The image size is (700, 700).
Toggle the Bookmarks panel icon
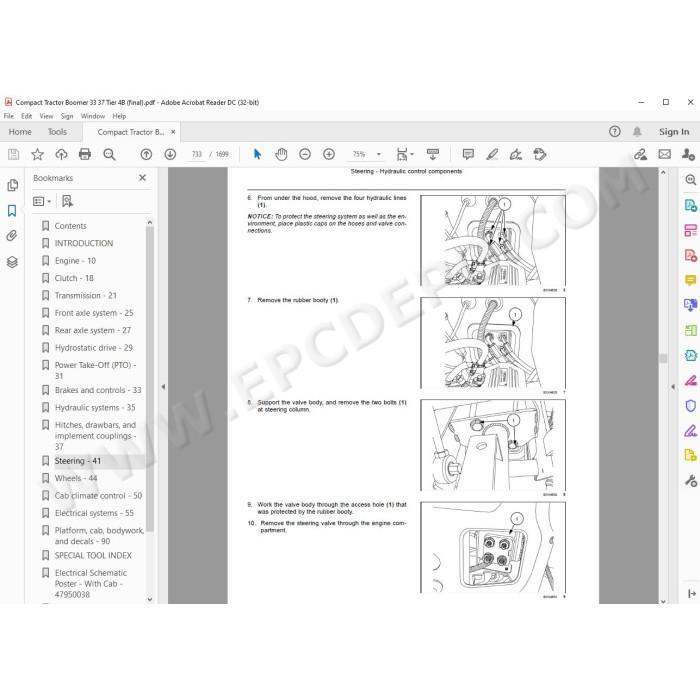[12, 211]
